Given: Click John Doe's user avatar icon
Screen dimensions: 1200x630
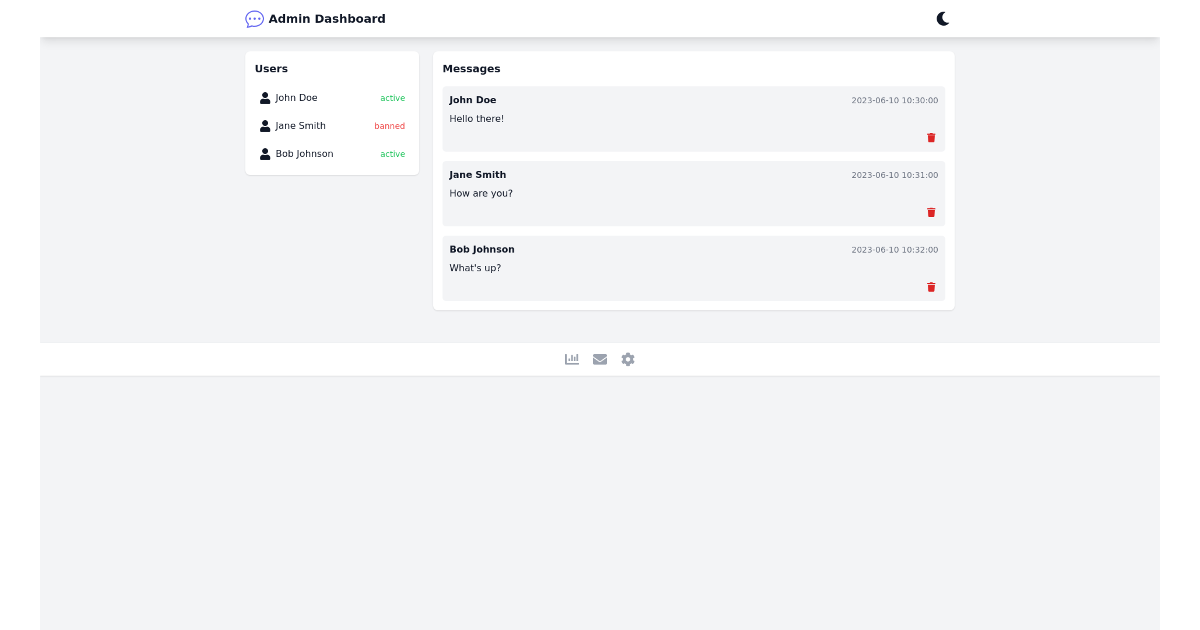Looking at the screenshot, I should [264, 97].
